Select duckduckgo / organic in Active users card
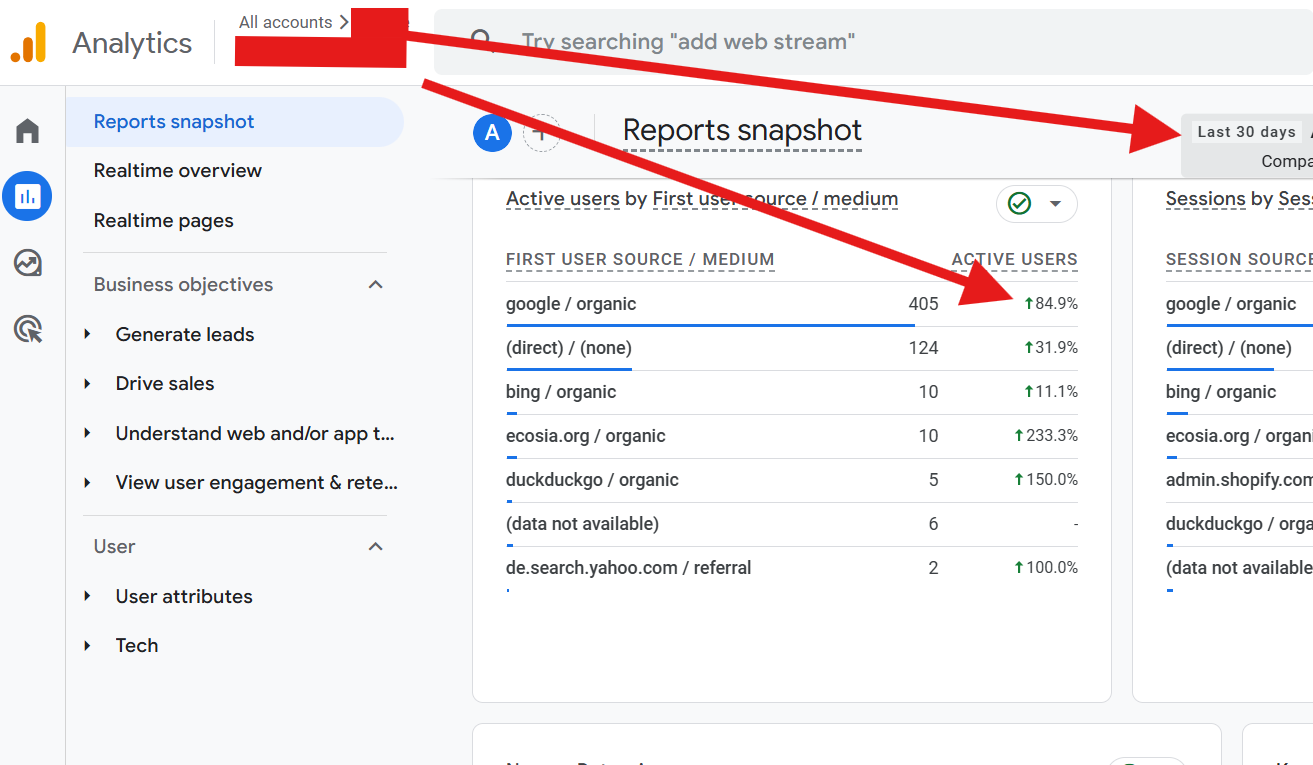This screenshot has width=1313, height=765. (x=592, y=480)
